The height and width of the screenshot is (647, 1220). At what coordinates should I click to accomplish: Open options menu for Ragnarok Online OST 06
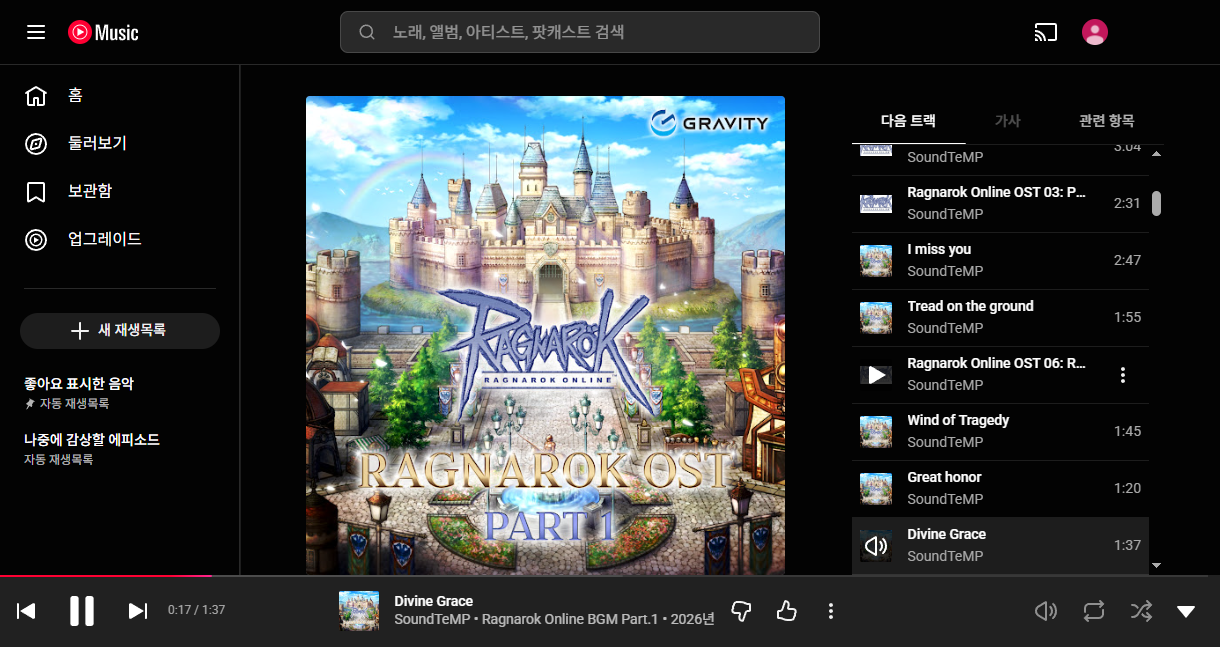tap(1123, 375)
